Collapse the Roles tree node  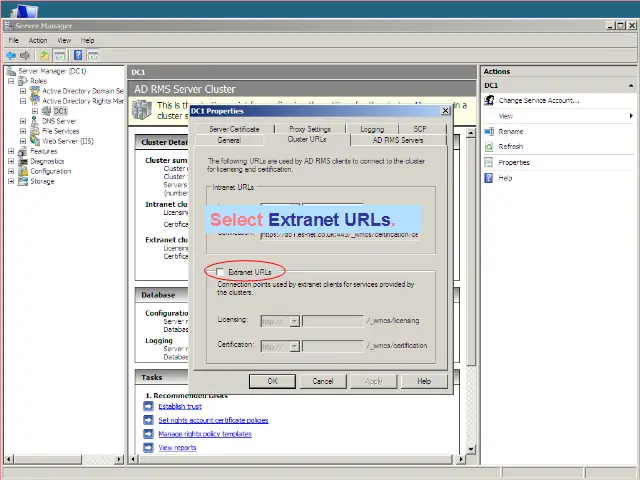pyautogui.click(x=11, y=81)
